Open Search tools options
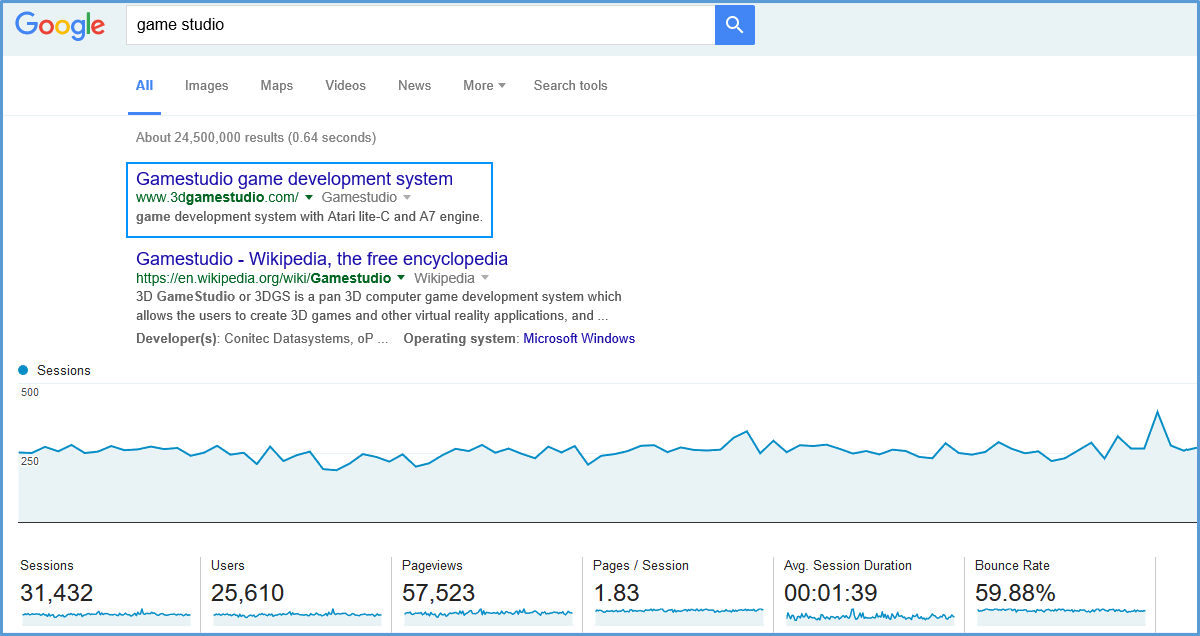The image size is (1200, 636). (571, 86)
